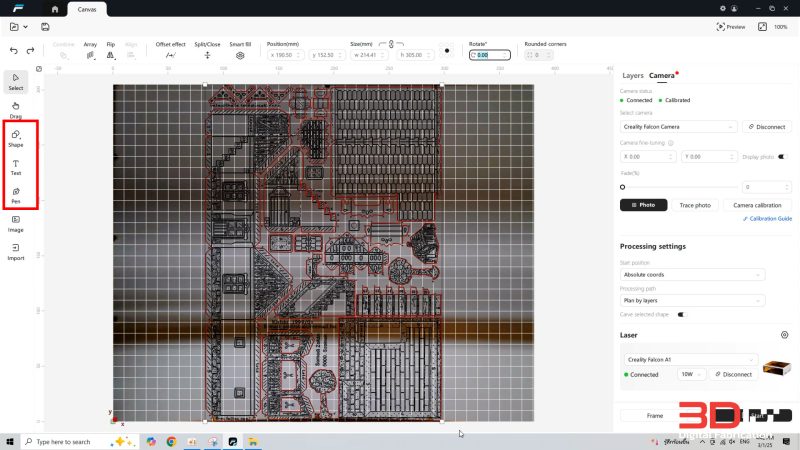Select the Pen tool
Image resolution: width=800 pixels, height=450 pixels.
(x=16, y=195)
